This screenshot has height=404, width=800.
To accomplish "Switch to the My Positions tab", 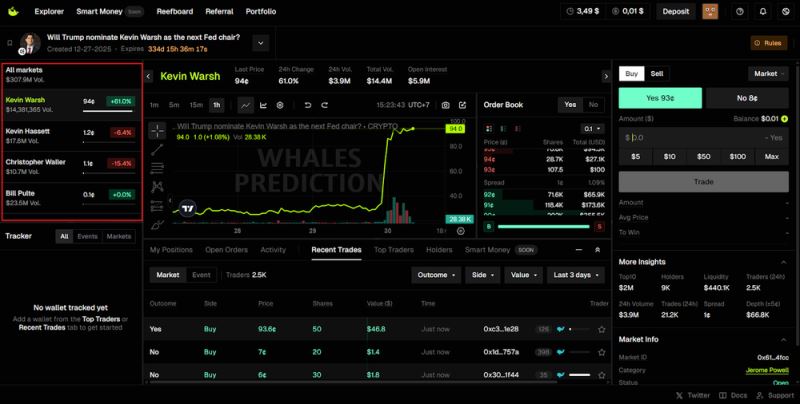I will (171, 250).
